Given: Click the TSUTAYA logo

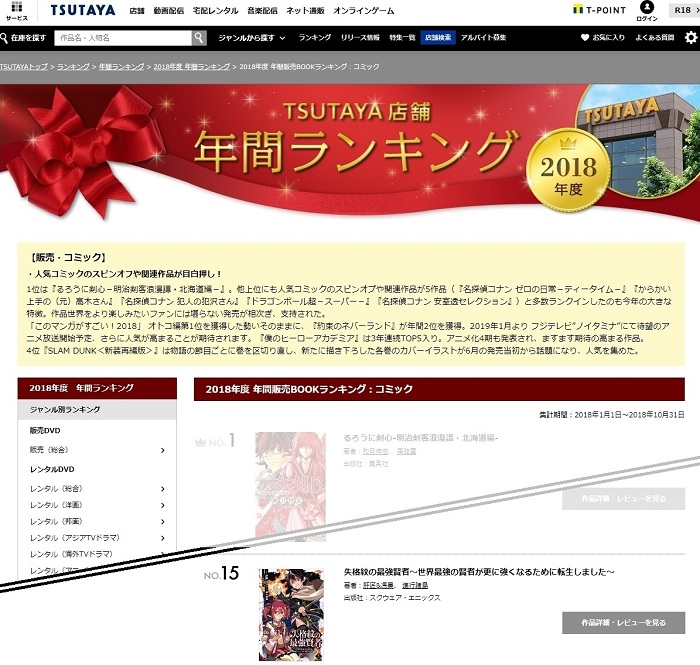Looking at the screenshot, I should click(83, 10).
